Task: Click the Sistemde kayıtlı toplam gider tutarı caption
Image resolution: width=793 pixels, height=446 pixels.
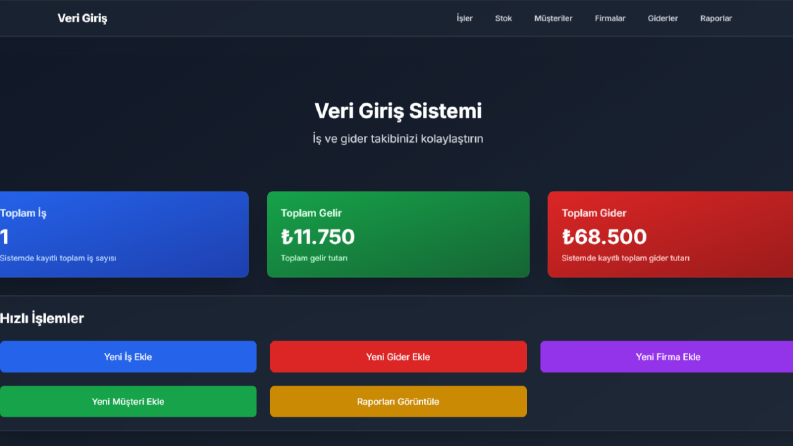Action: pyautogui.click(x=625, y=258)
